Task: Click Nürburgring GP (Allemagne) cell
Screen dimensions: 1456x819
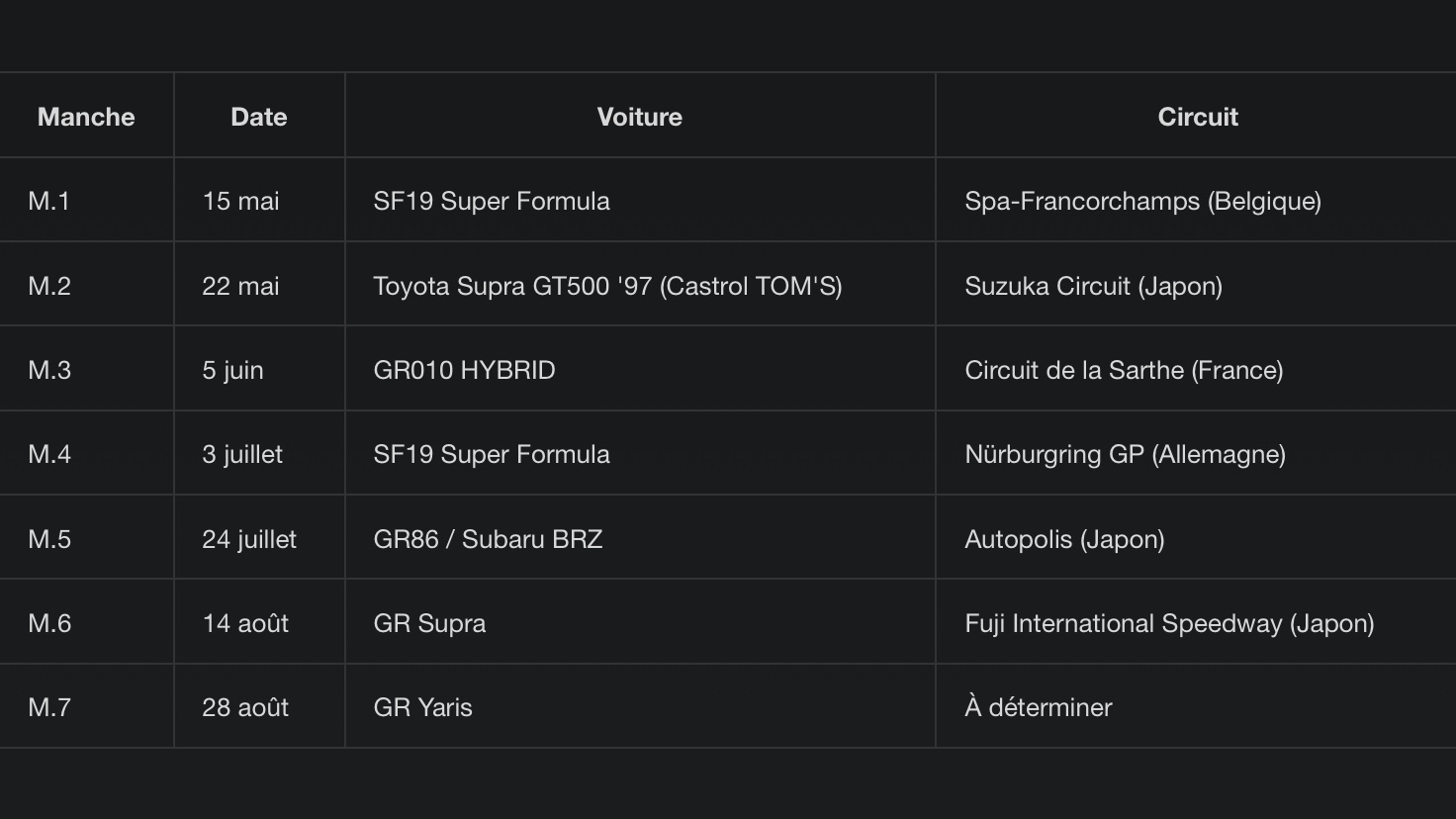Action: (x=1196, y=454)
